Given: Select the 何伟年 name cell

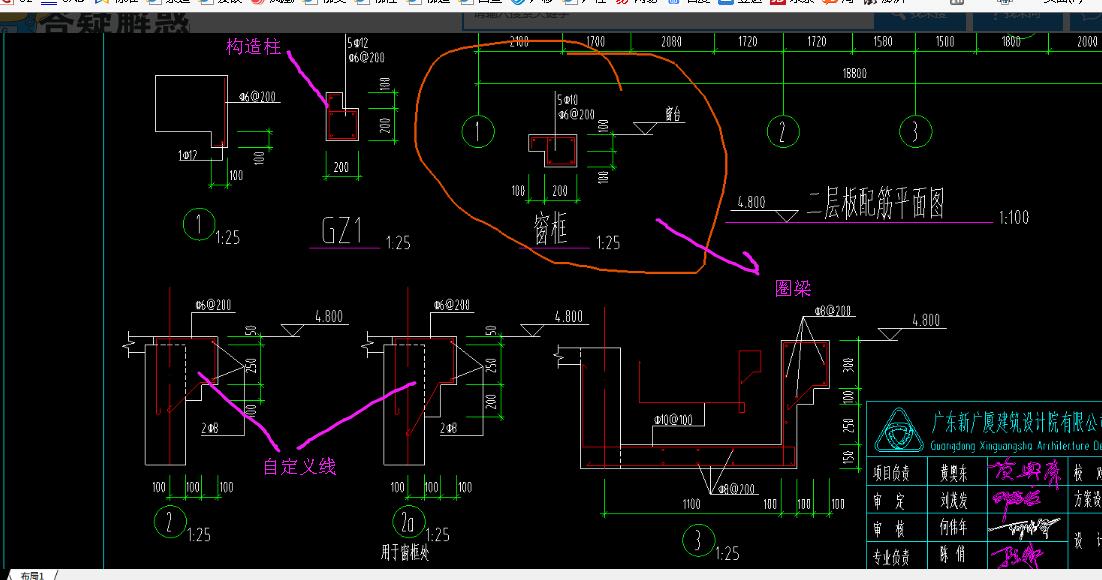Looking at the screenshot, I should (954, 527).
